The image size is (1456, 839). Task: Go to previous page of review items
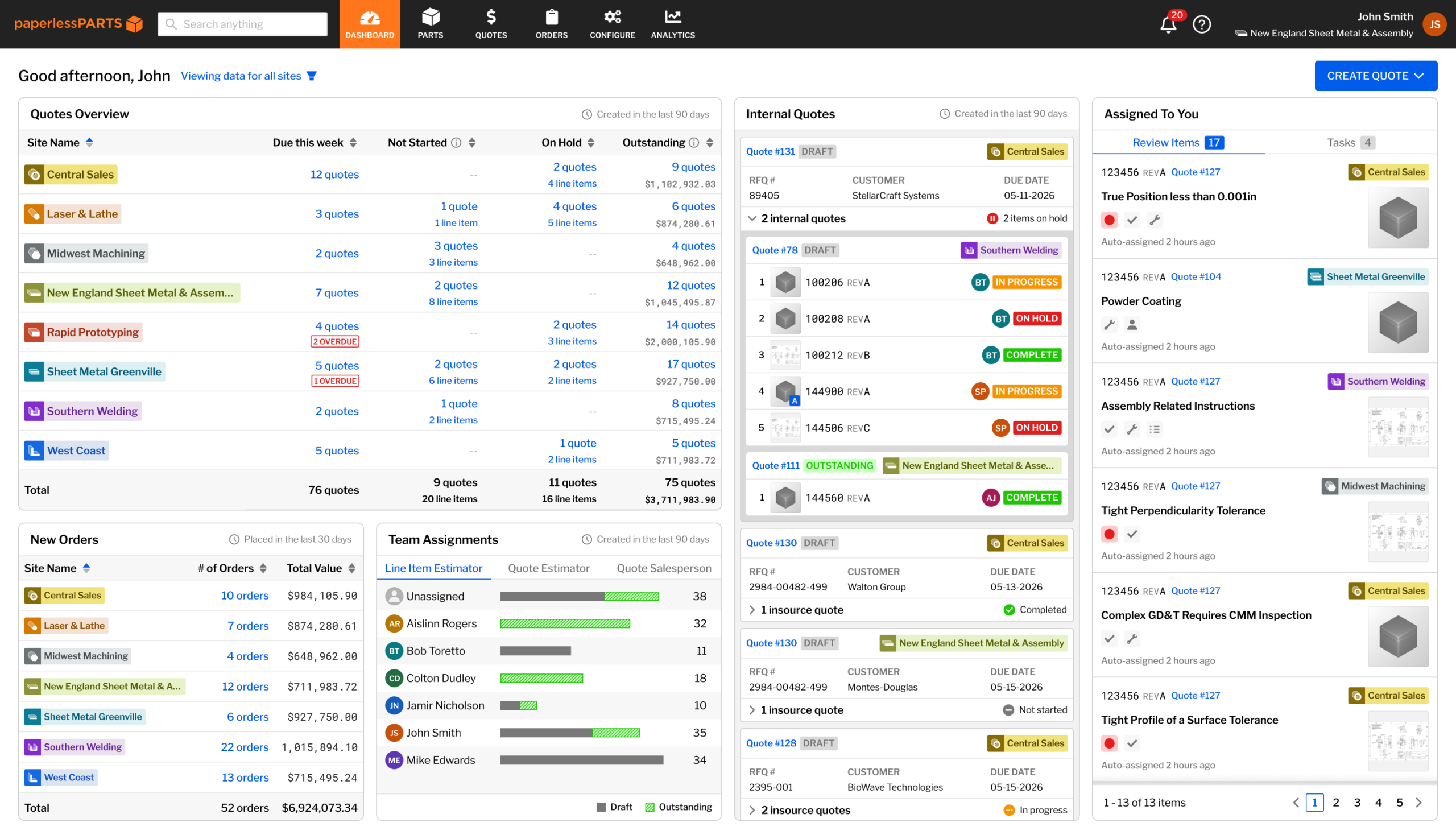[x=1296, y=803]
